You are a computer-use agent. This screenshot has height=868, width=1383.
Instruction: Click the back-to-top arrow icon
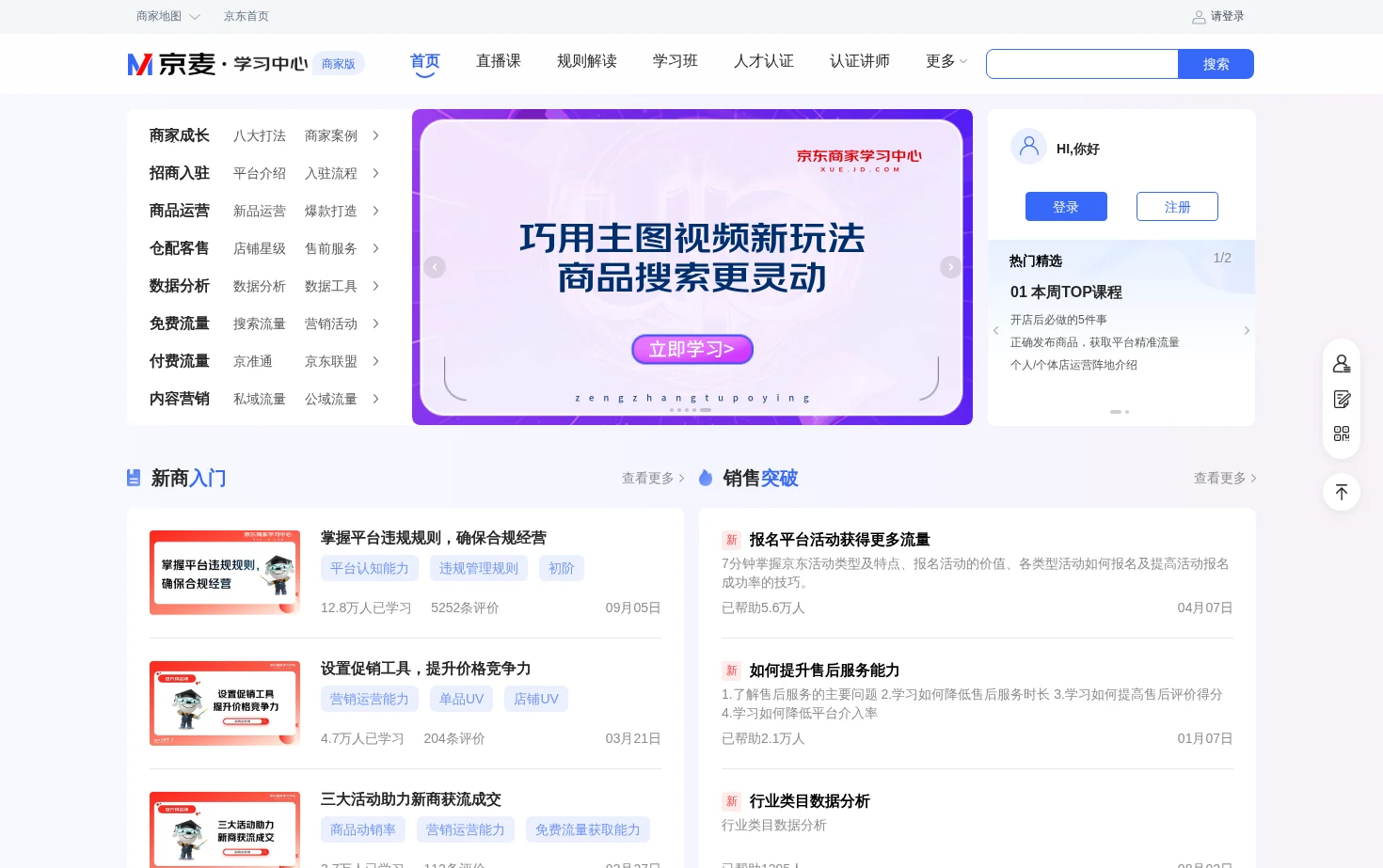pyautogui.click(x=1342, y=492)
